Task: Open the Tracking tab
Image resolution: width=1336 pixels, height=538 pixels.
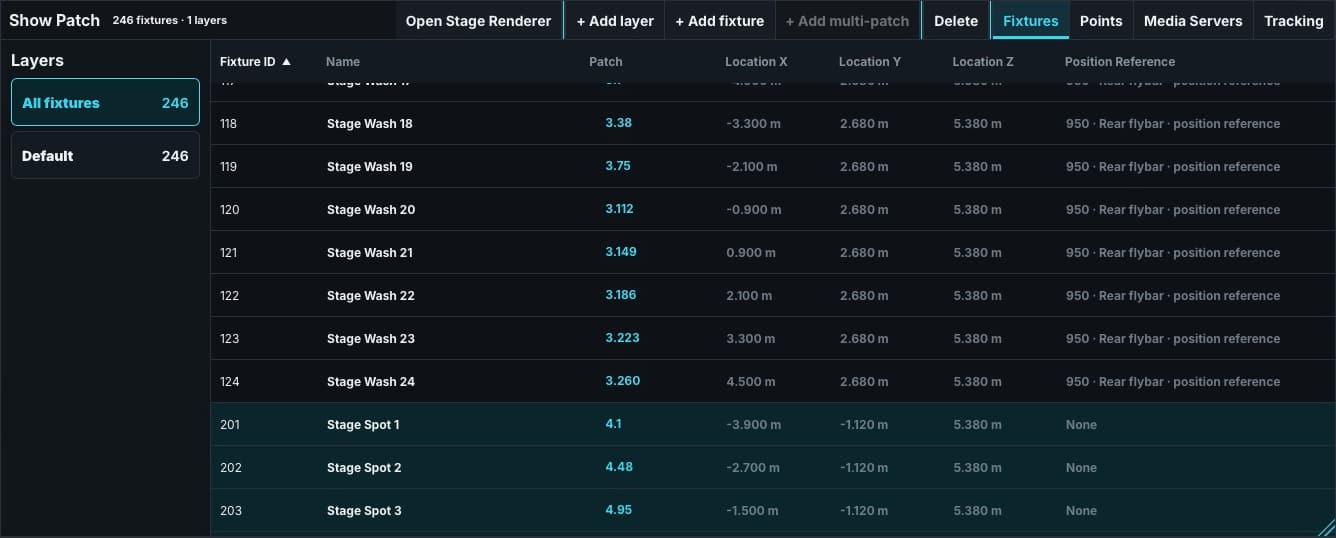Action: [1293, 21]
